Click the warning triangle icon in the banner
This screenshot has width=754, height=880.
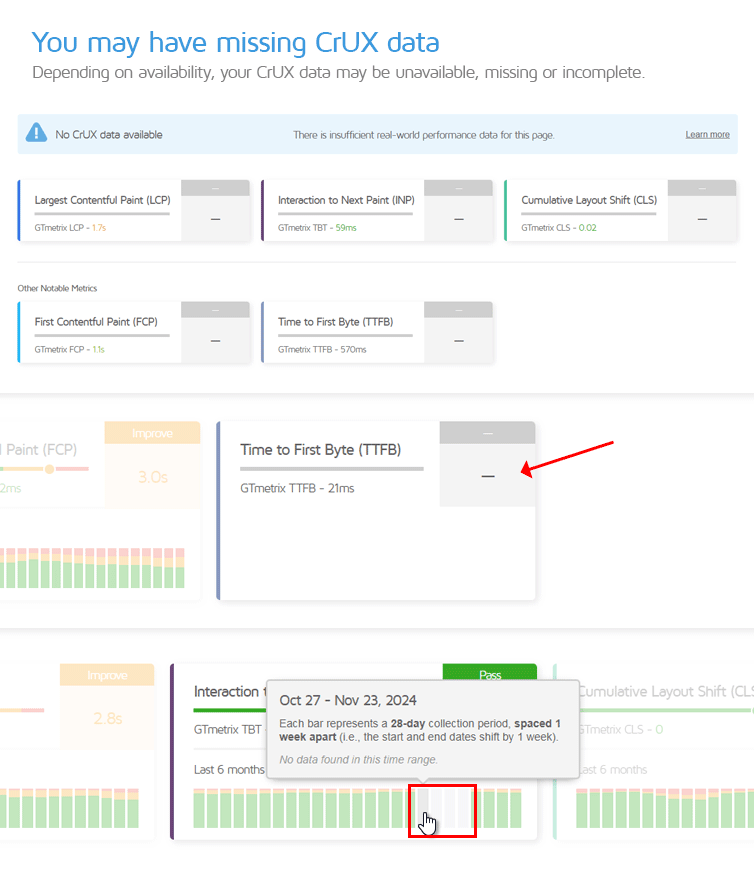click(x=36, y=133)
